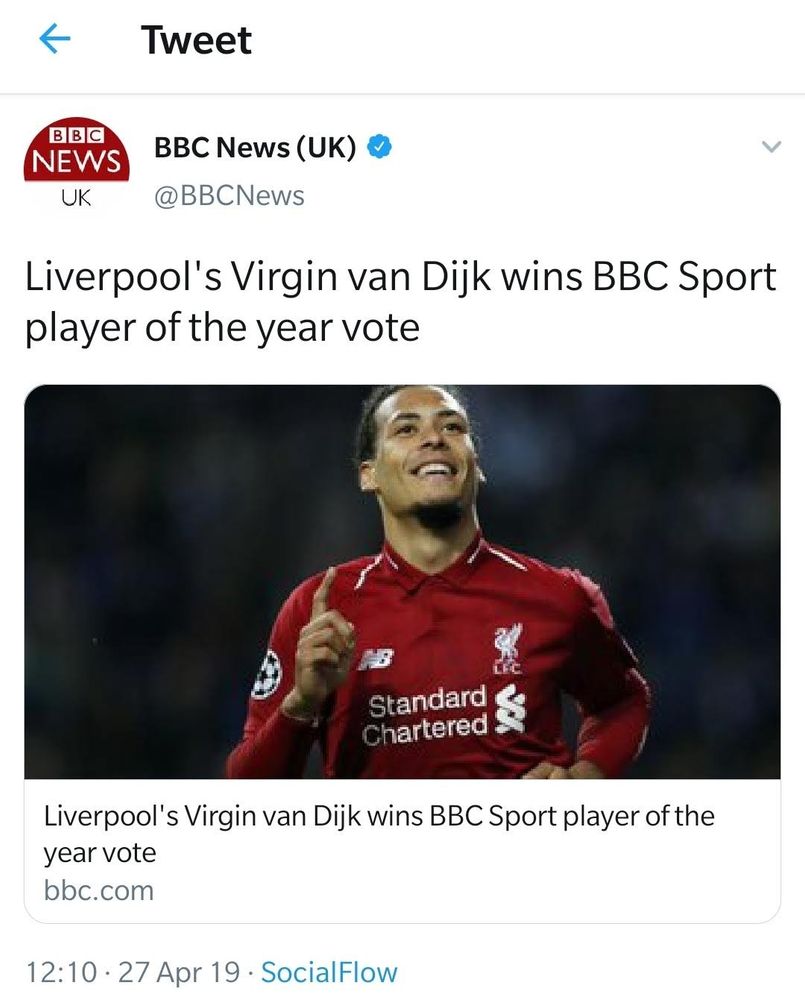The image size is (805, 1000).
Task: Open the SocialFlow source link
Action: [x=329, y=973]
